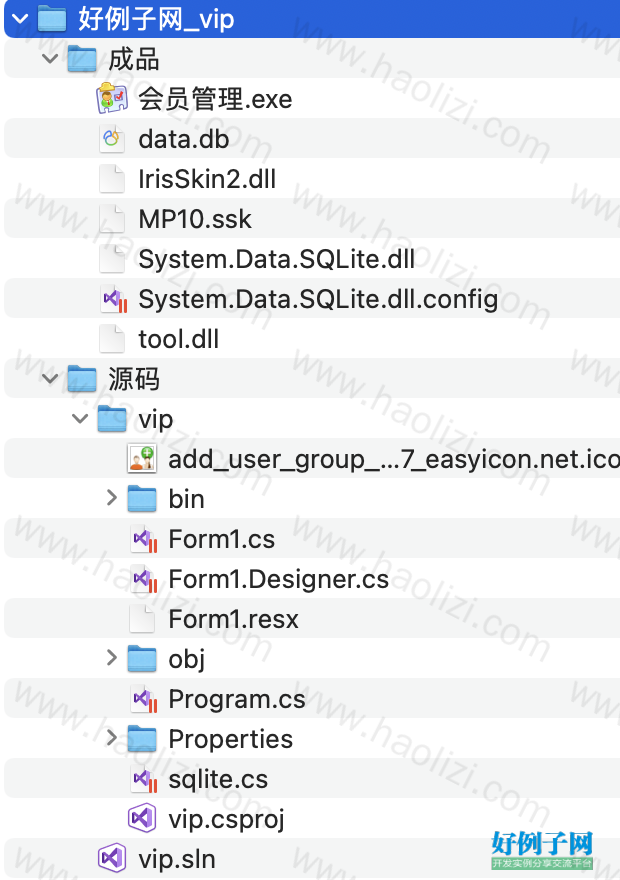Collapse the vip folder chevron

click(x=80, y=419)
